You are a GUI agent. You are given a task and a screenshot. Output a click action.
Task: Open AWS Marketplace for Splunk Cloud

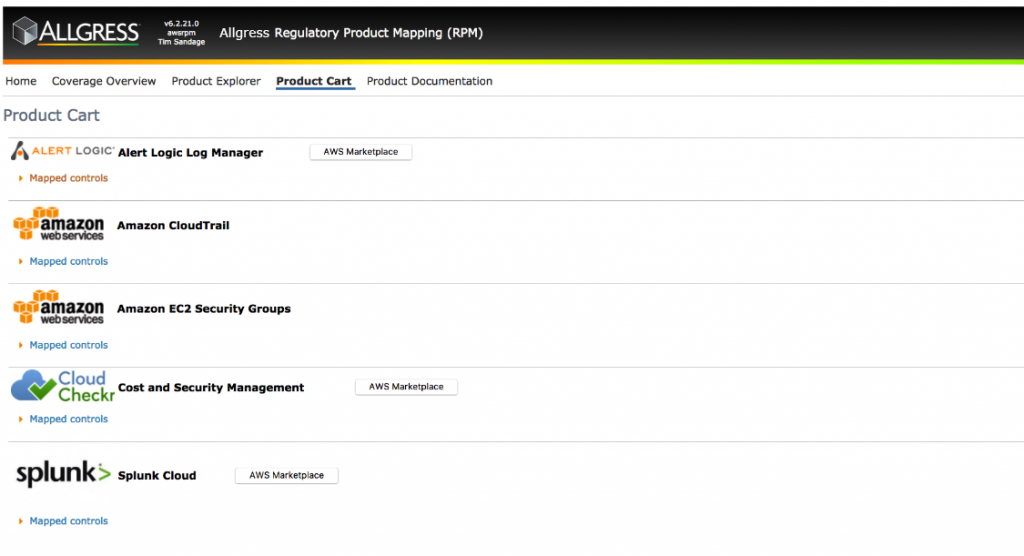287,476
